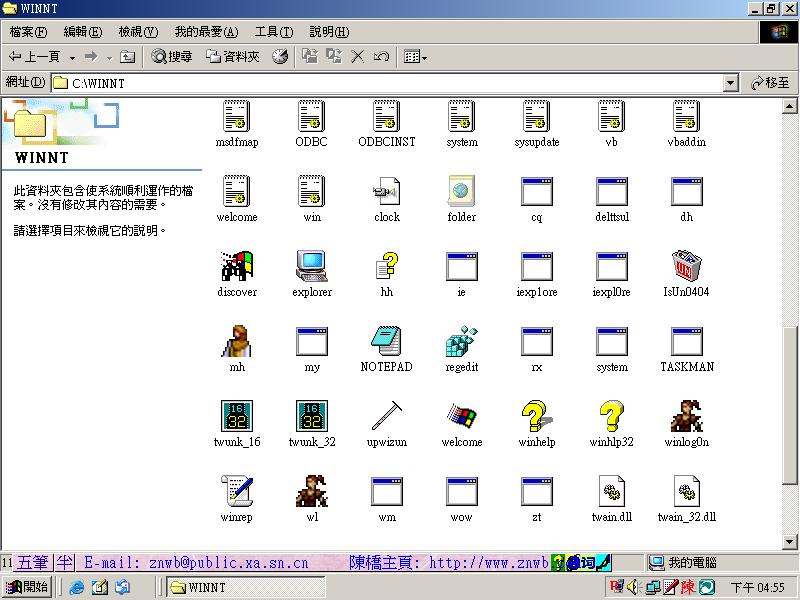Select the ie program icon
This screenshot has width=800, height=600.
(x=462, y=266)
